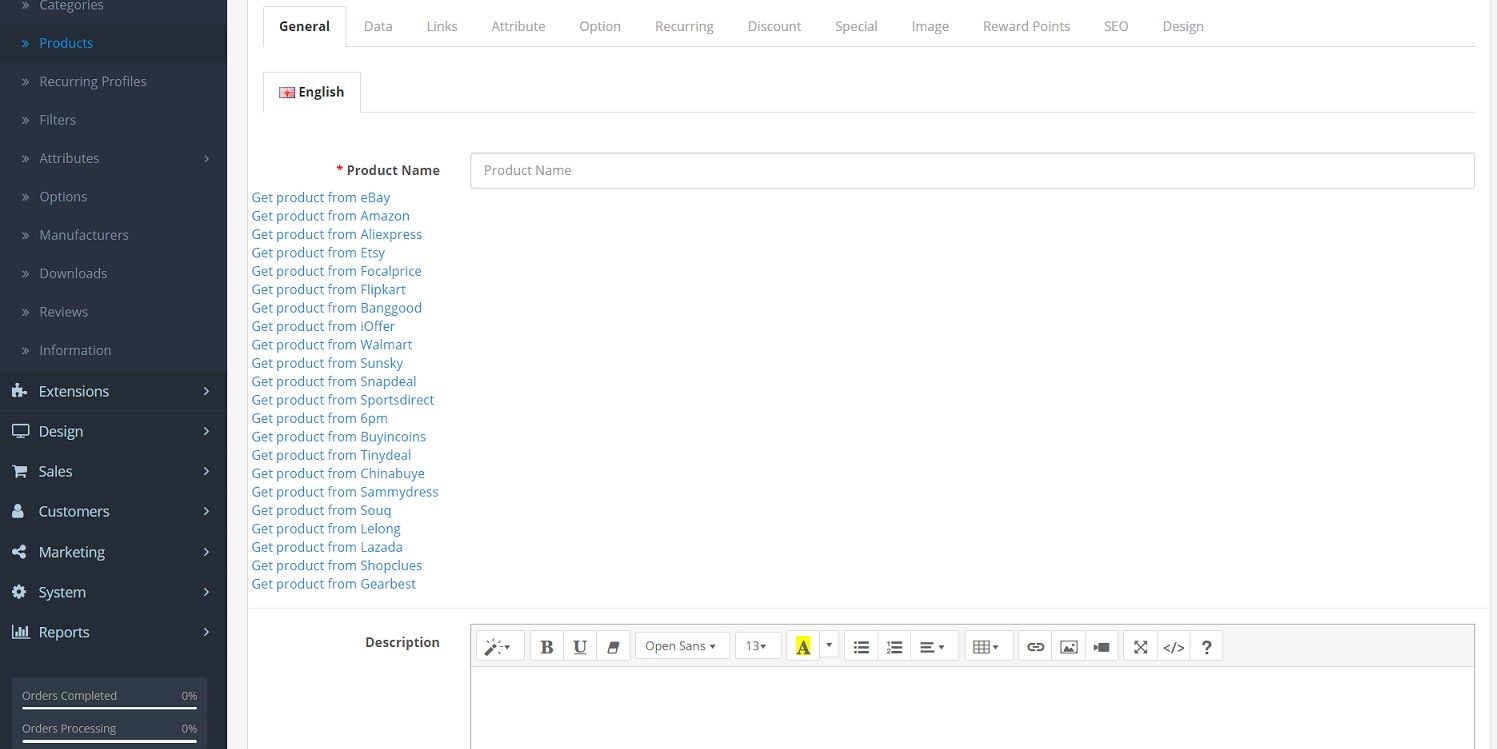The height and width of the screenshot is (749, 1497).
Task: Switch to the Links tab
Action: coord(442,26)
